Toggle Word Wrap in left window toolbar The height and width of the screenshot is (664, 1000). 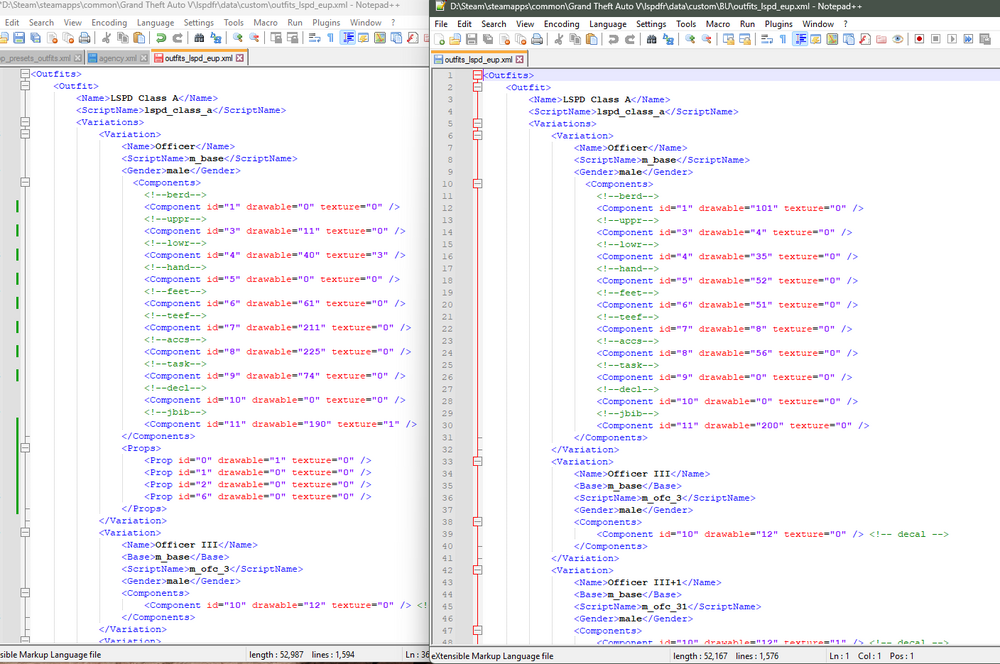tap(314, 38)
